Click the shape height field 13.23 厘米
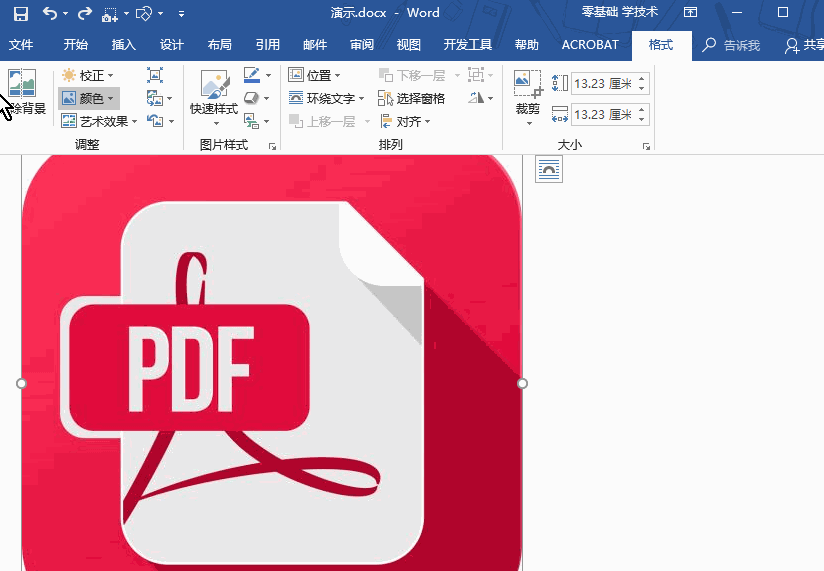Viewport: 824px width, 571px height. coord(603,84)
